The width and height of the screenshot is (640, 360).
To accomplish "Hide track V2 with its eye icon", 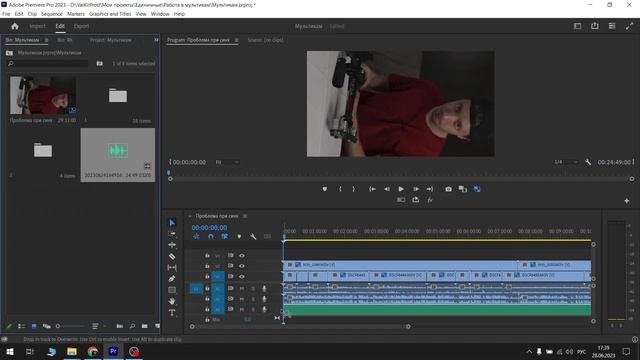I will point(242,266).
